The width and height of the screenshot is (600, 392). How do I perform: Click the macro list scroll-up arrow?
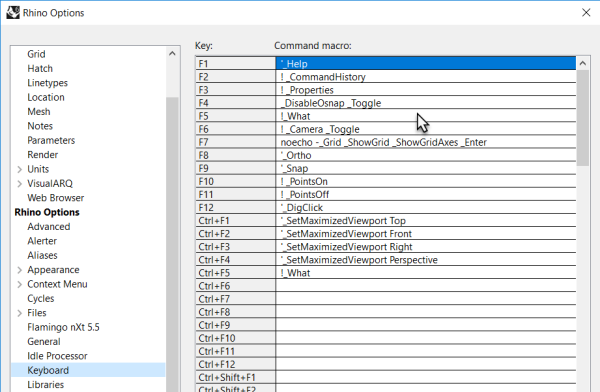tap(583, 64)
